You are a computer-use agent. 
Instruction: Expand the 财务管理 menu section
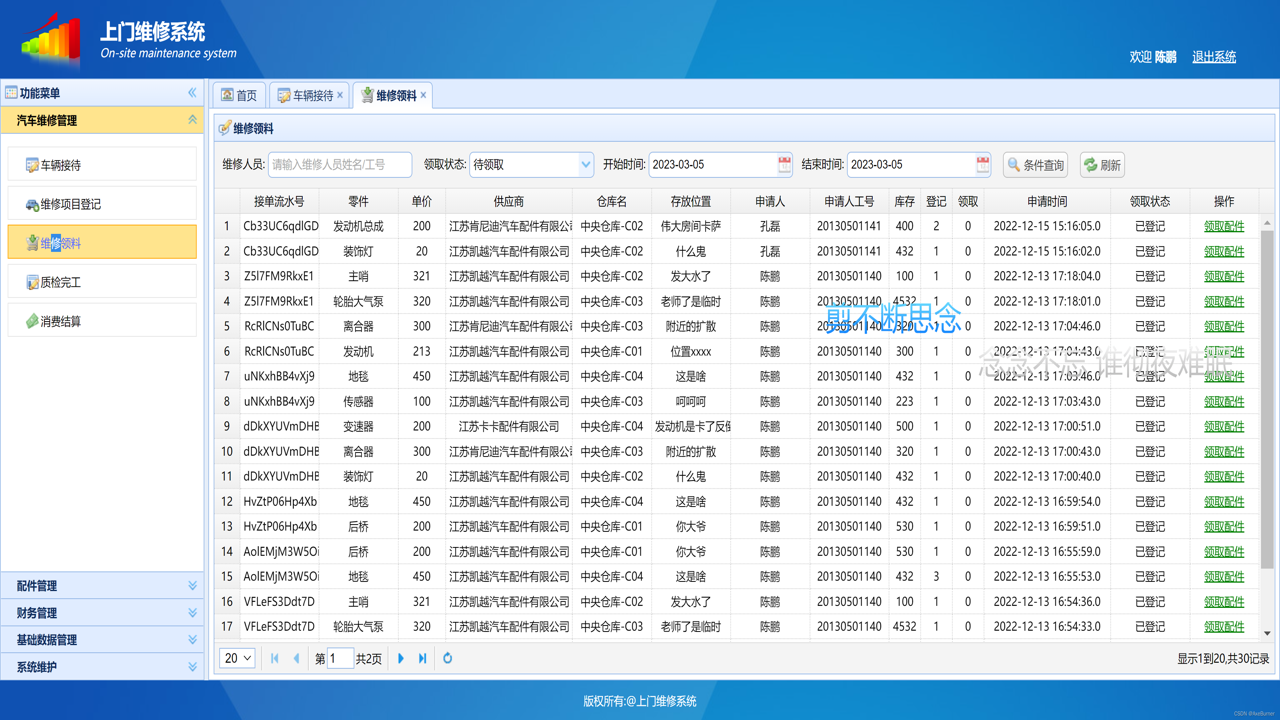pos(102,613)
